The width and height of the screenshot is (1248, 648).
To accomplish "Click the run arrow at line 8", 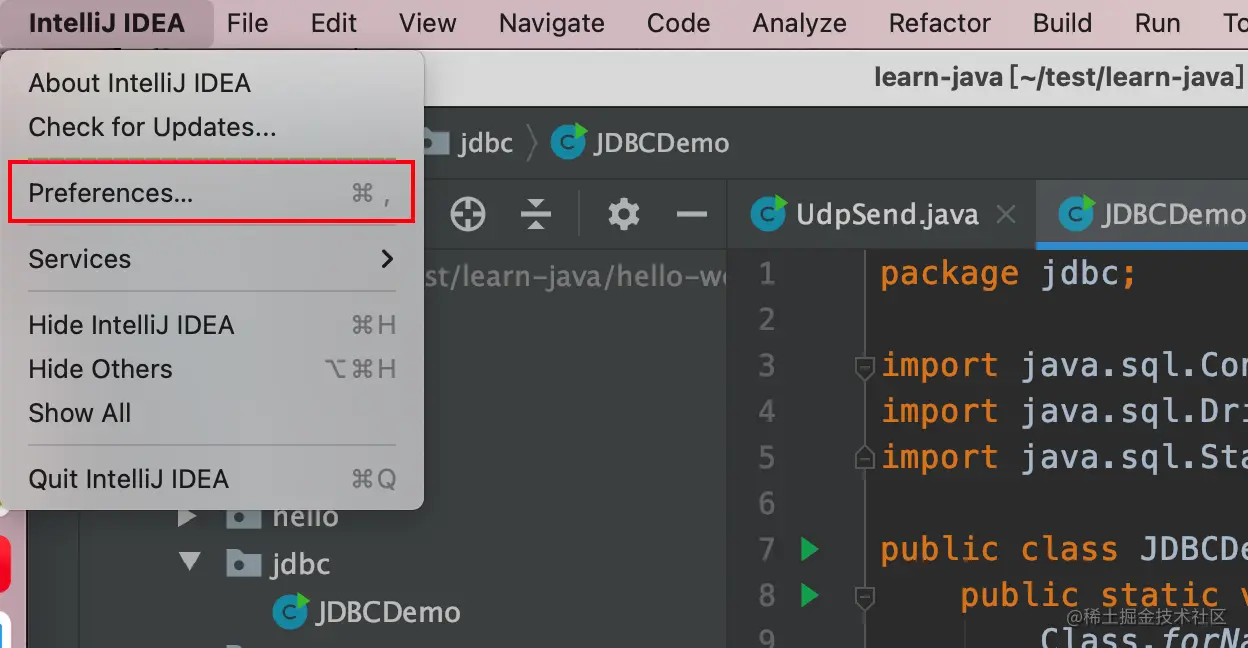I will point(809,595).
